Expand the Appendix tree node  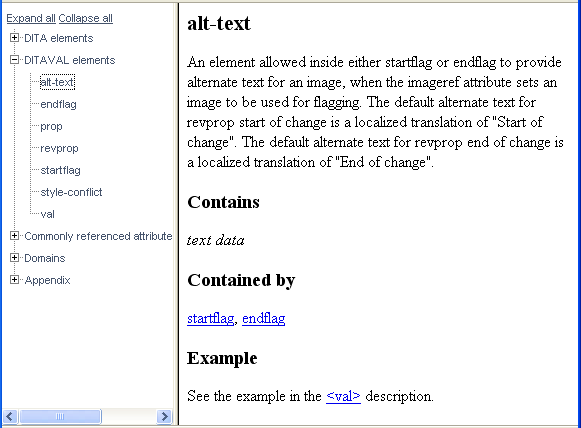(x=14, y=280)
